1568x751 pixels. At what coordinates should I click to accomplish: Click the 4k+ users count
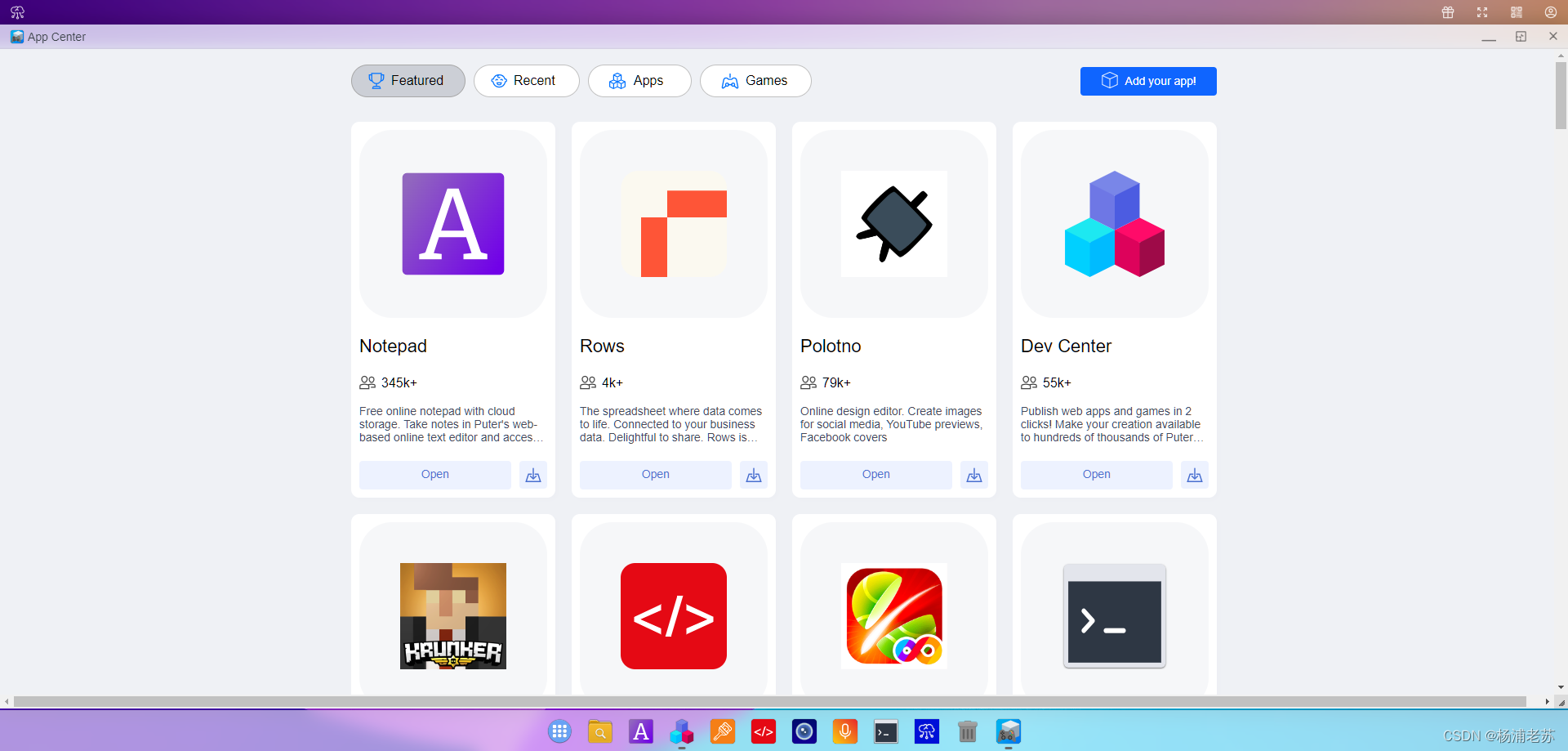(612, 382)
